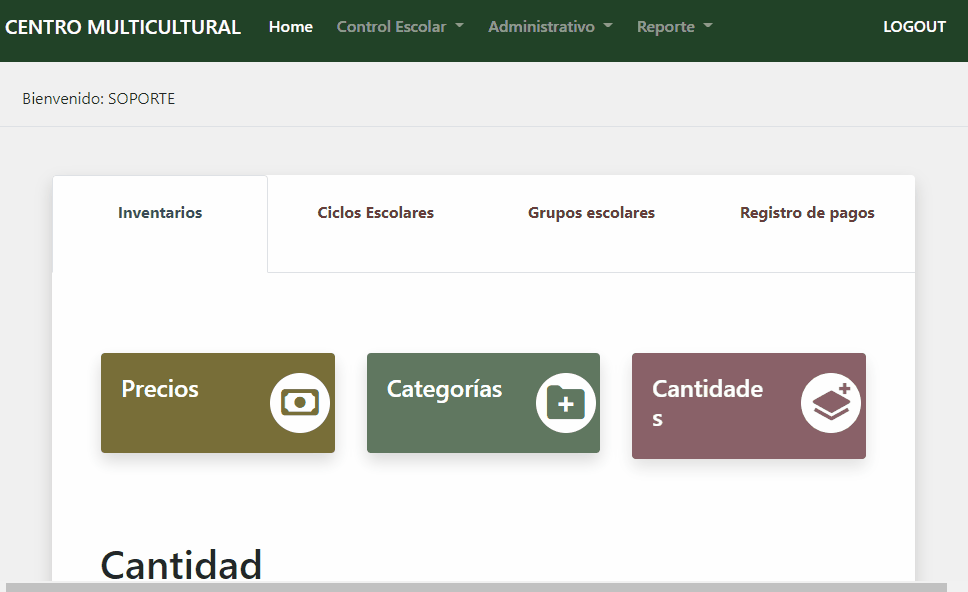Click LOGOUT to sign out

click(914, 27)
